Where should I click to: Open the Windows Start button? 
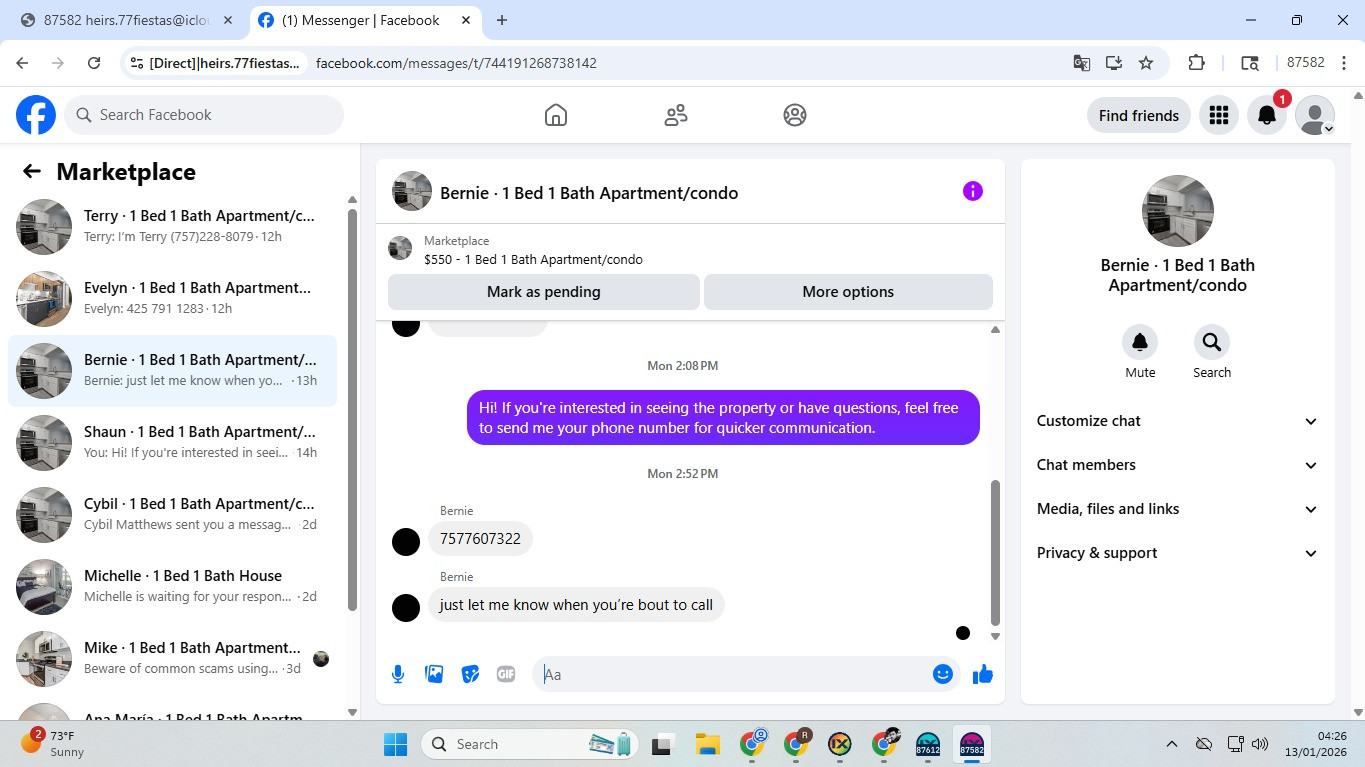pyautogui.click(x=396, y=744)
